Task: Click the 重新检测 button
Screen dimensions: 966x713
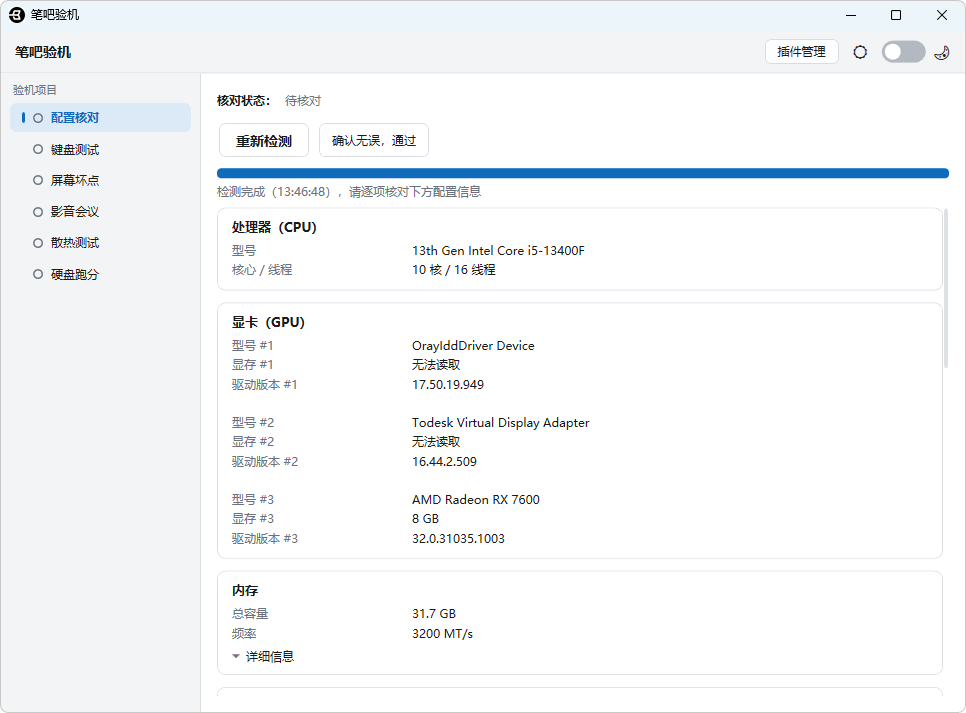Action: pyautogui.click(x=264, y=141)
